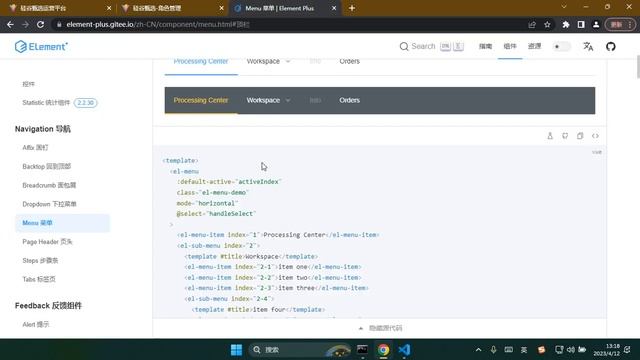This screenshot has width=640, height=360.
Task: Open the playground flask icon
Action: (550, 136)
